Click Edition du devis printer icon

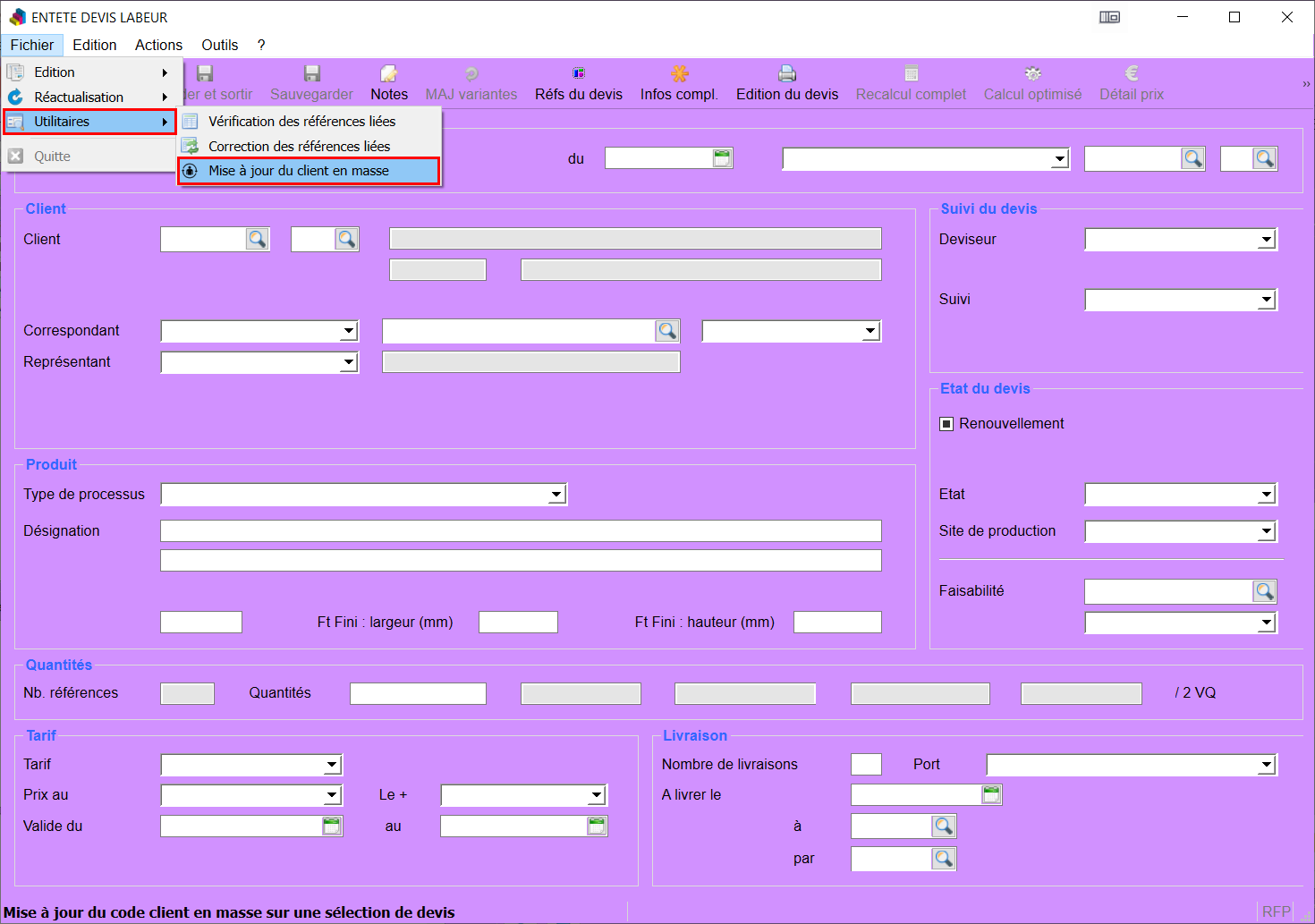[786, 74]
